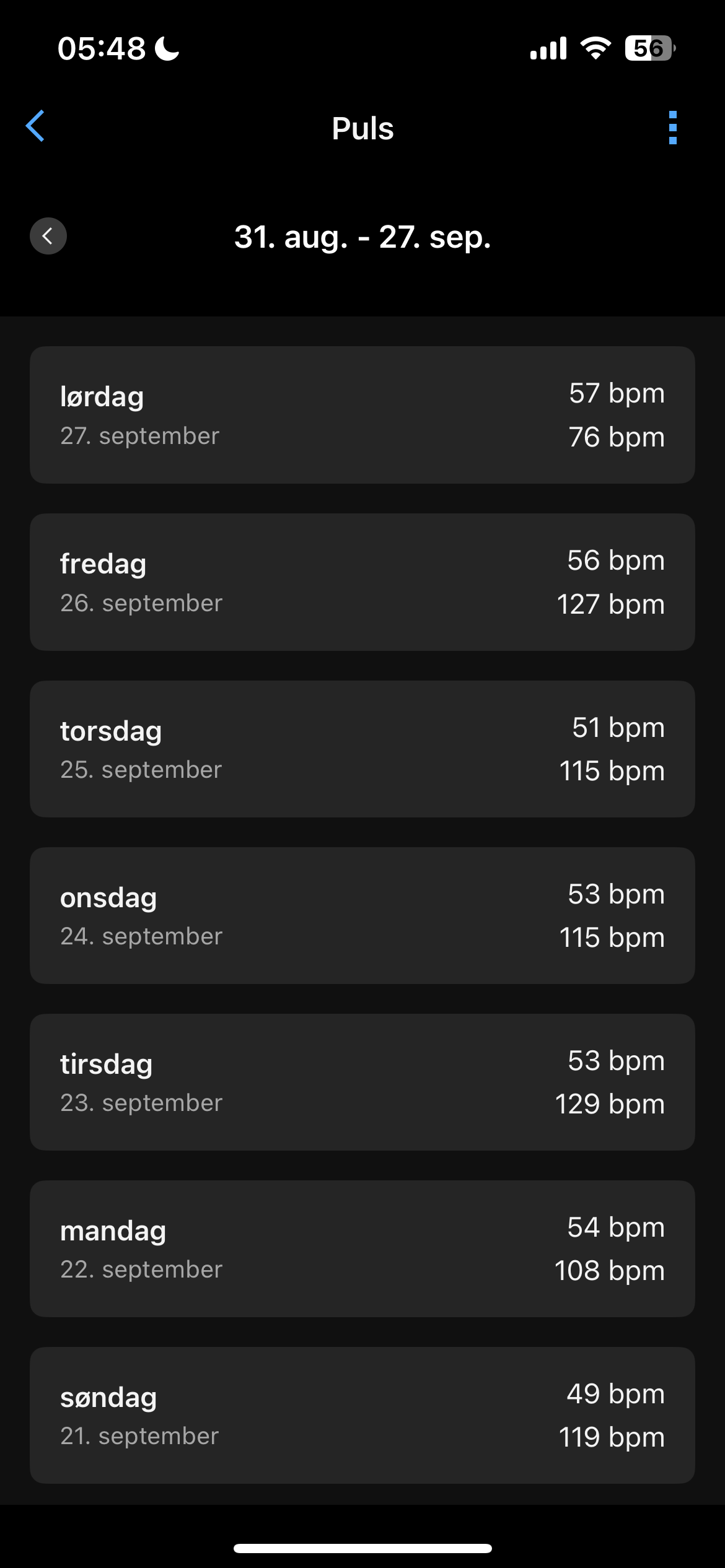
Task: Open fredag 26. september entry
Action: (x=362, y=582)
